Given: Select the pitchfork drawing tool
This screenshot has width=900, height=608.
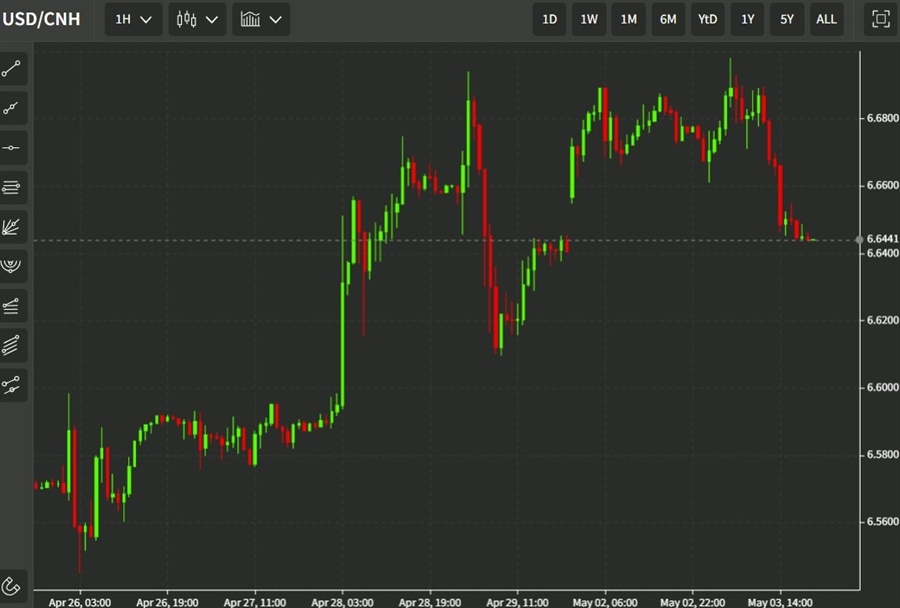Looking at the screenshot, I should click(x=13, y=306).
